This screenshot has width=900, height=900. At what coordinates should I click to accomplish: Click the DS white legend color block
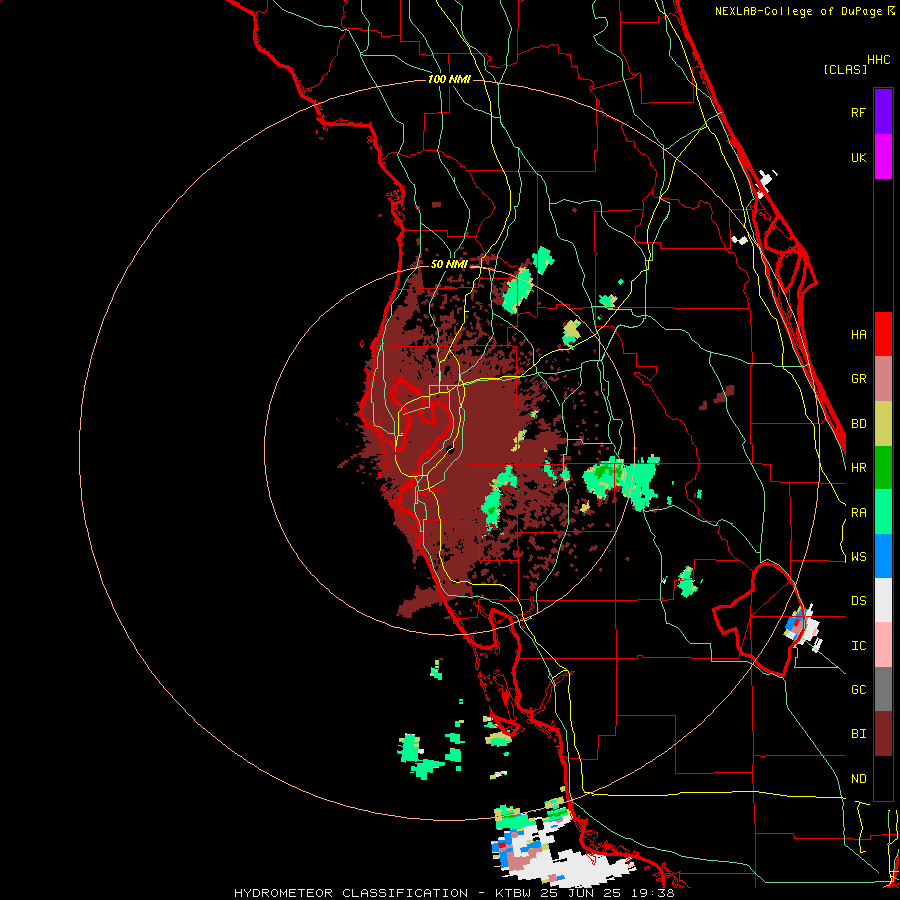tap(883, 600)
